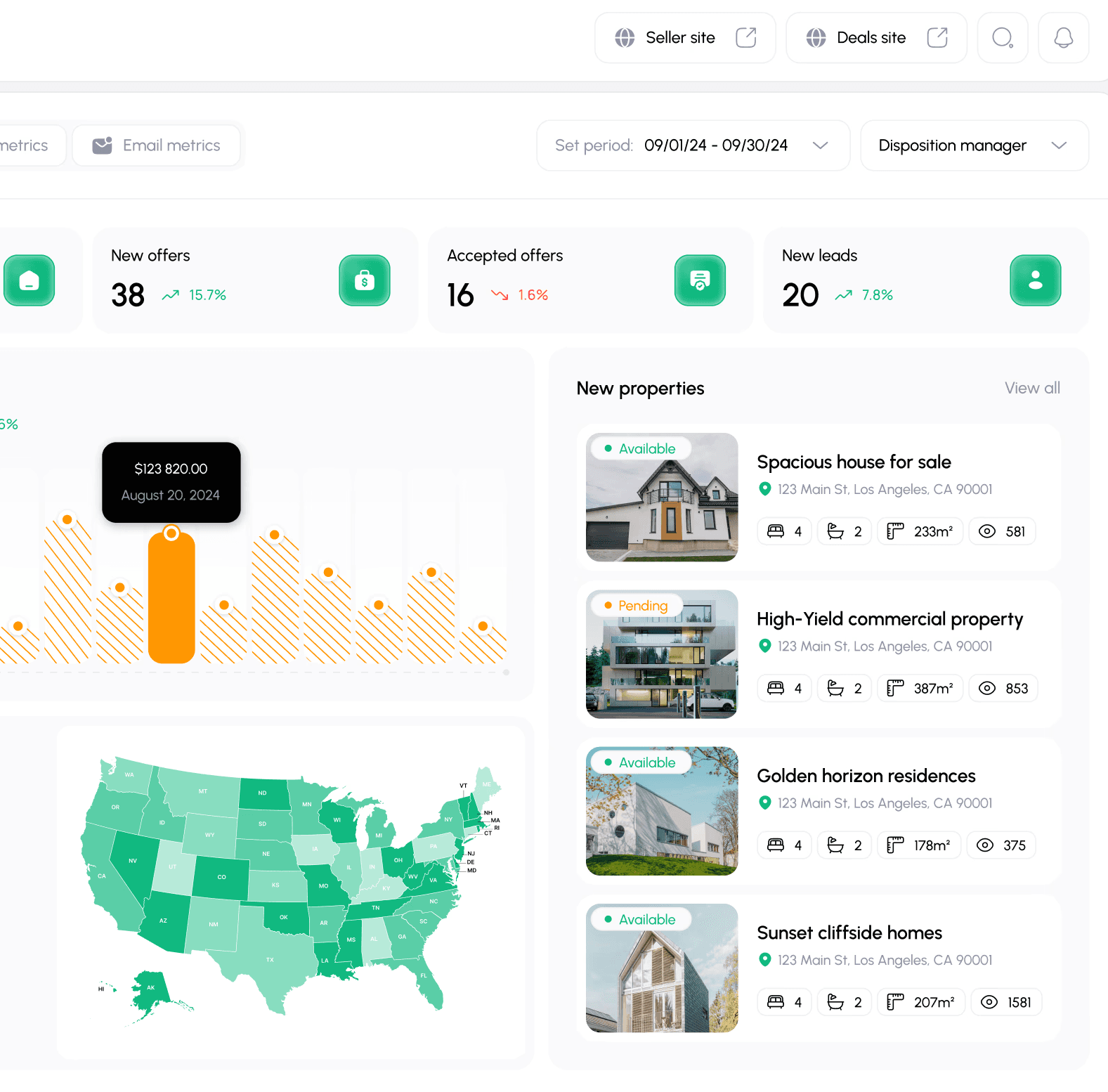Click views eye icon showing 853
This screenshot has width=1108, height=1092.
click(987, 689)
